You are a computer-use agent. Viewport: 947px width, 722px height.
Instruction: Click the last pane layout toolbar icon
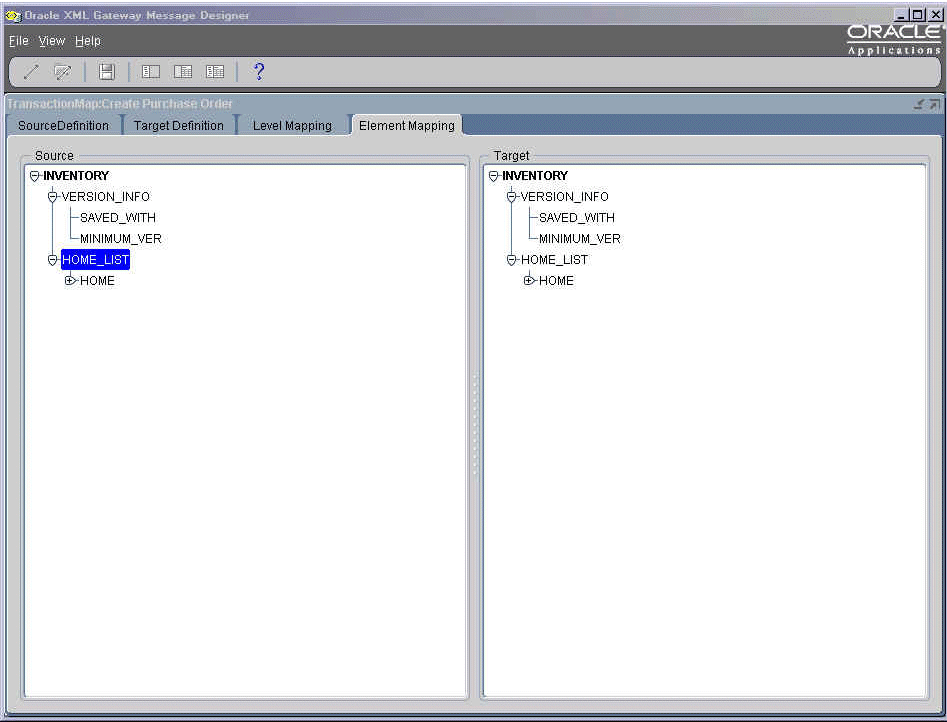(215, 72)
